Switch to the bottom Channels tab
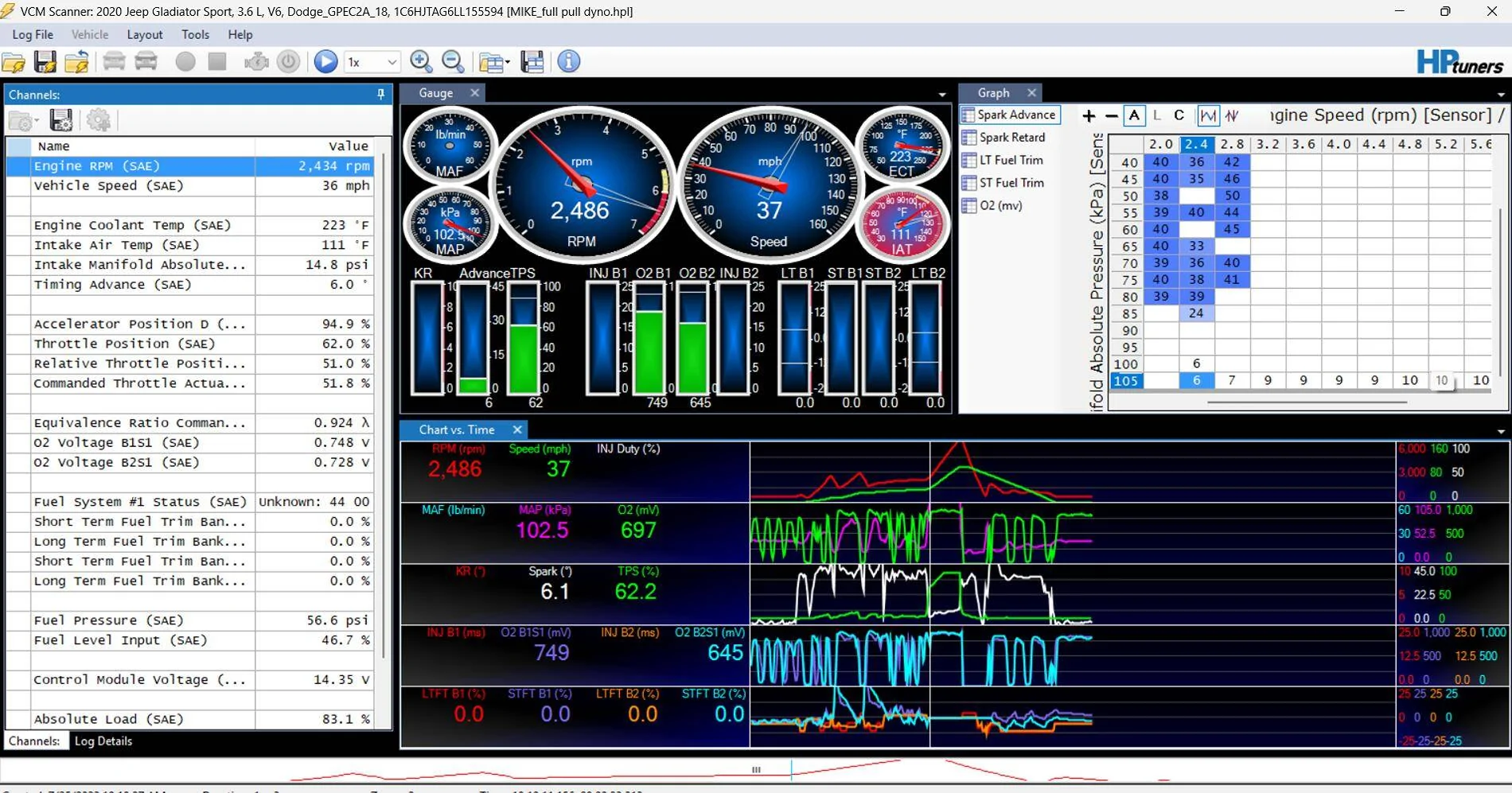Viewport: 1512px width, 793px height. 34,741
